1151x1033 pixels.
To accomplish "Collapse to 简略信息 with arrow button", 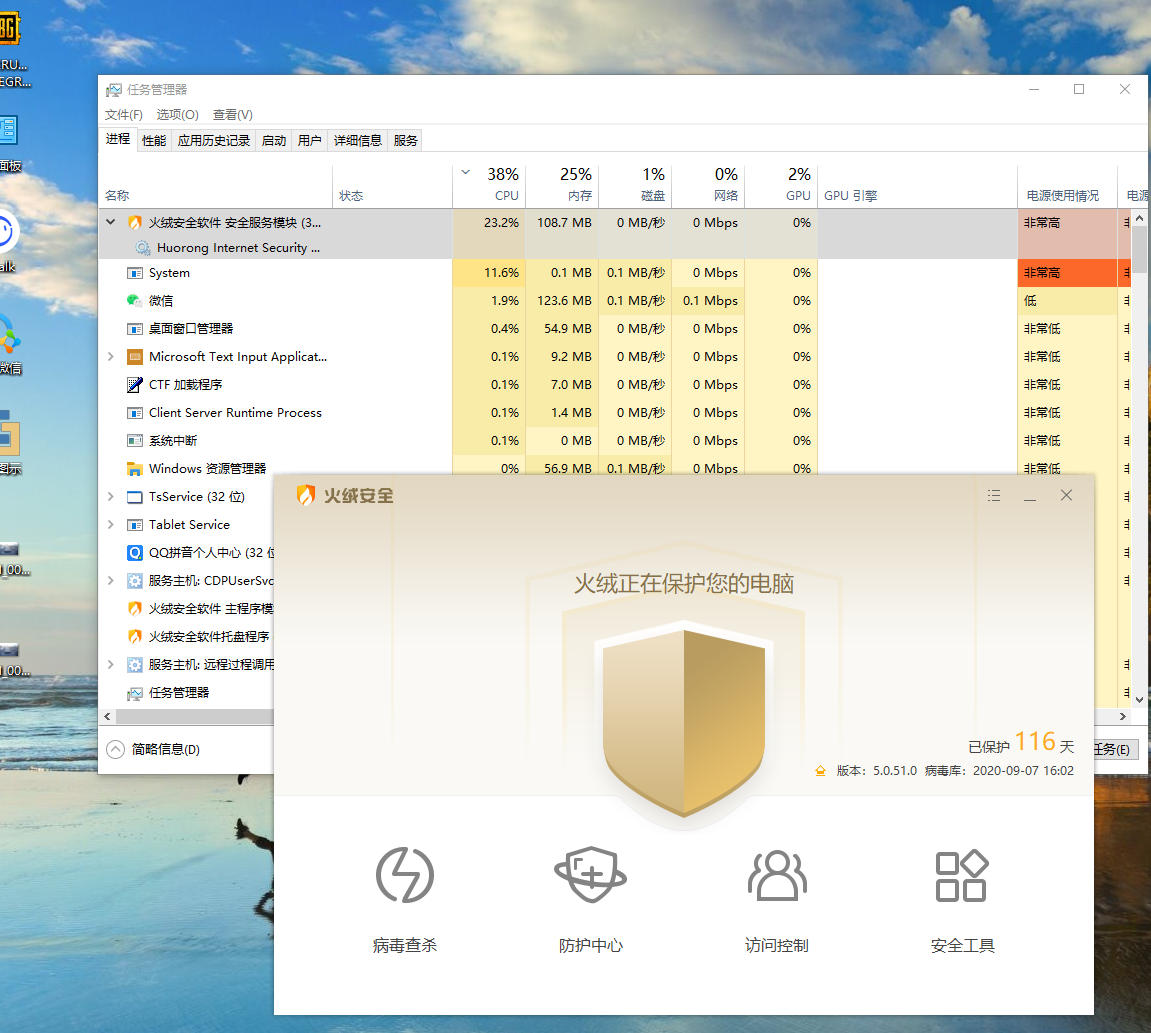I will point(115,749).
